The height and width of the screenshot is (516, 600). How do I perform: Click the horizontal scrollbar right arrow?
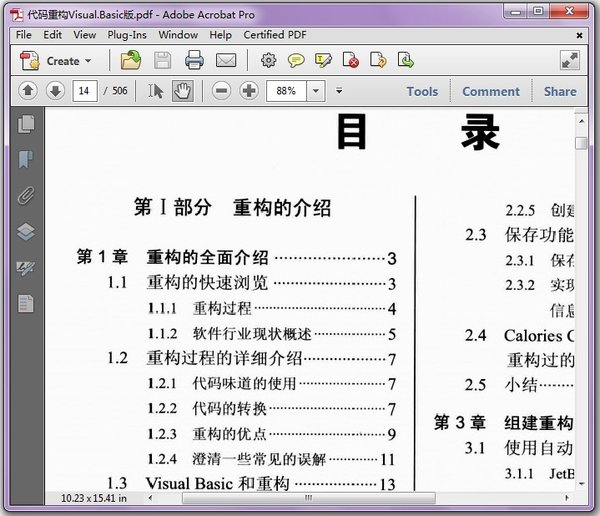[x=567, y=498]
